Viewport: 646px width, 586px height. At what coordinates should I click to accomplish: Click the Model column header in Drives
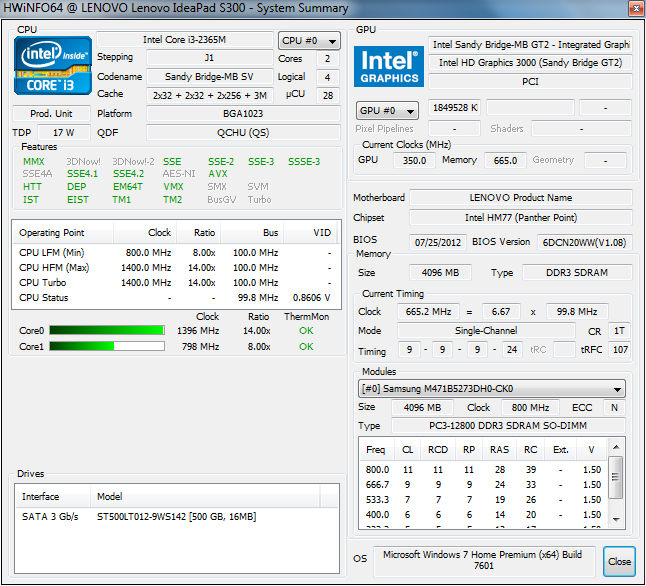click(x=110, y=496)
